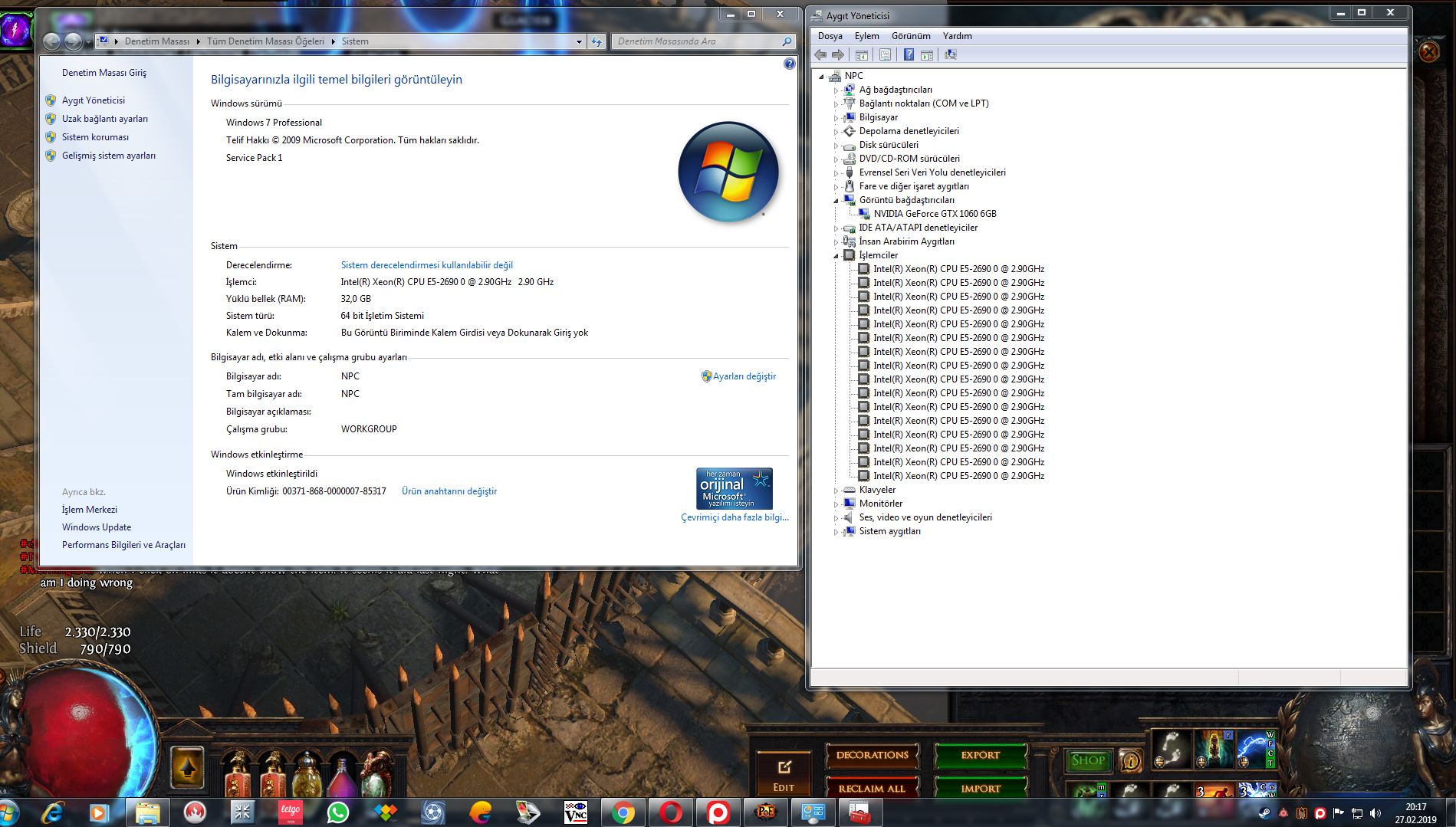Open Windows Explorer folder on the taskbar

click(x=147, y=812)
